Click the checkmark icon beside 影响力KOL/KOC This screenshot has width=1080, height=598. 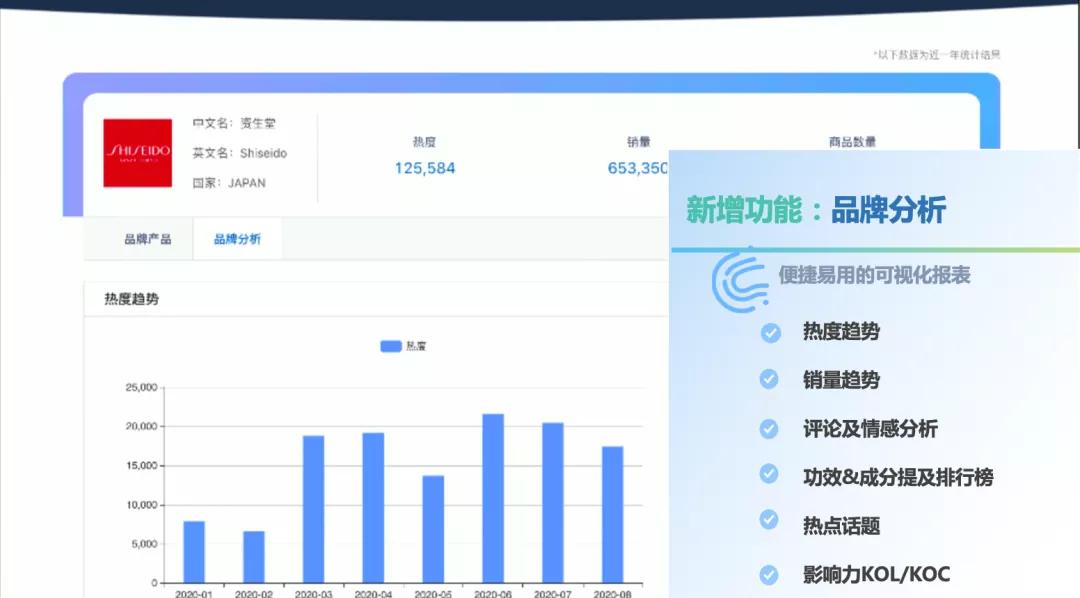point(768,573)
